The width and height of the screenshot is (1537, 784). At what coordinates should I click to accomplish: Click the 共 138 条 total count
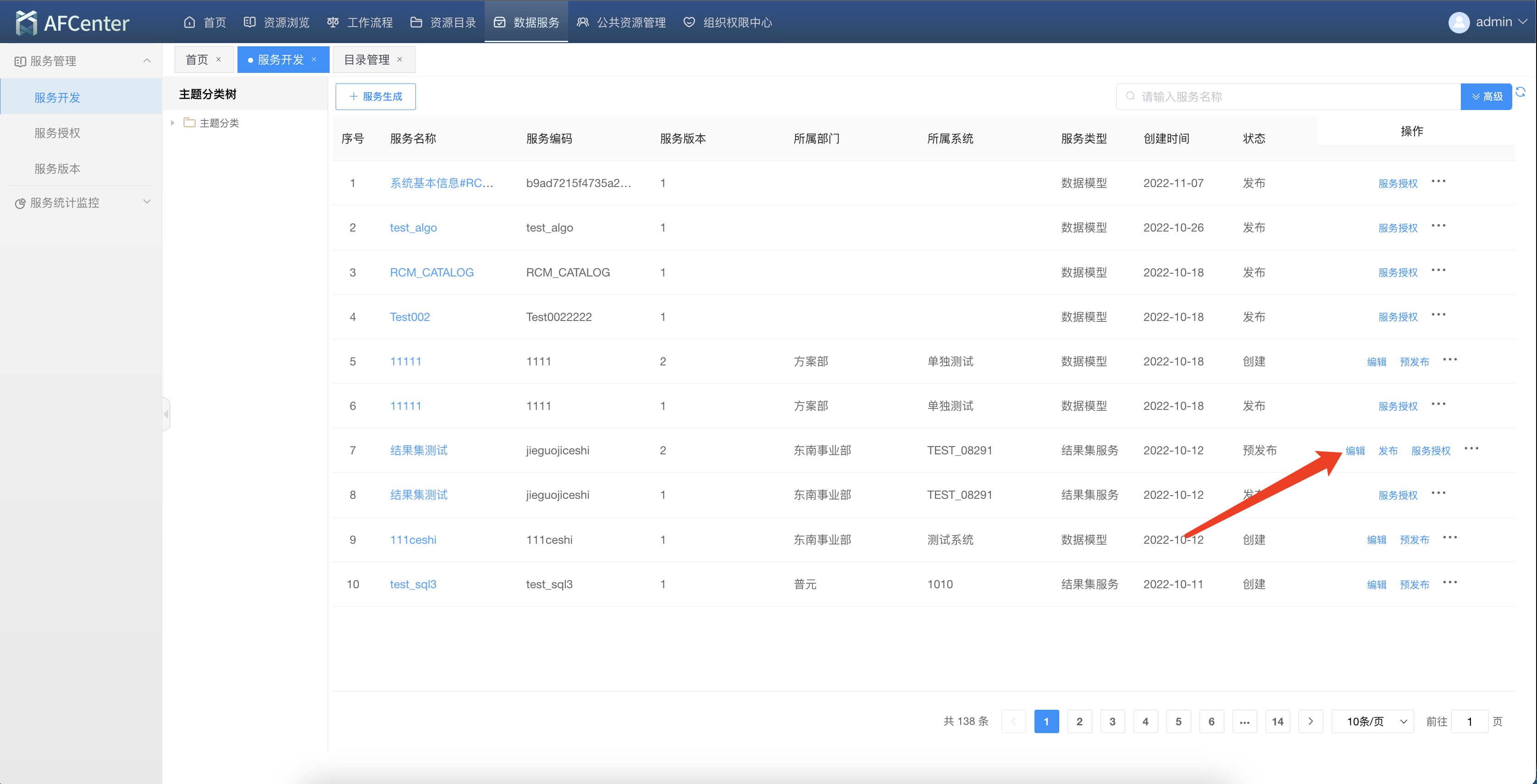pyautogui.click(x=965, y=721)
